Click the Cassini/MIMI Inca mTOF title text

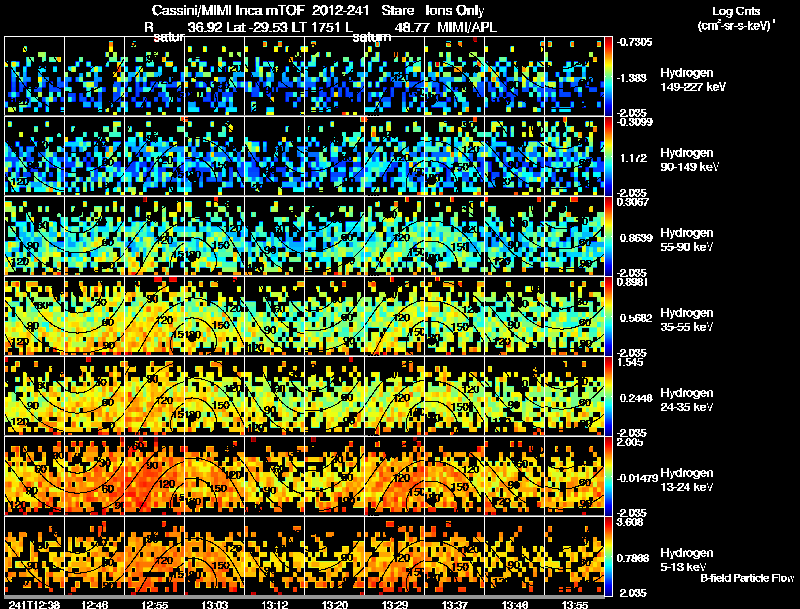[x=228, y=10]
